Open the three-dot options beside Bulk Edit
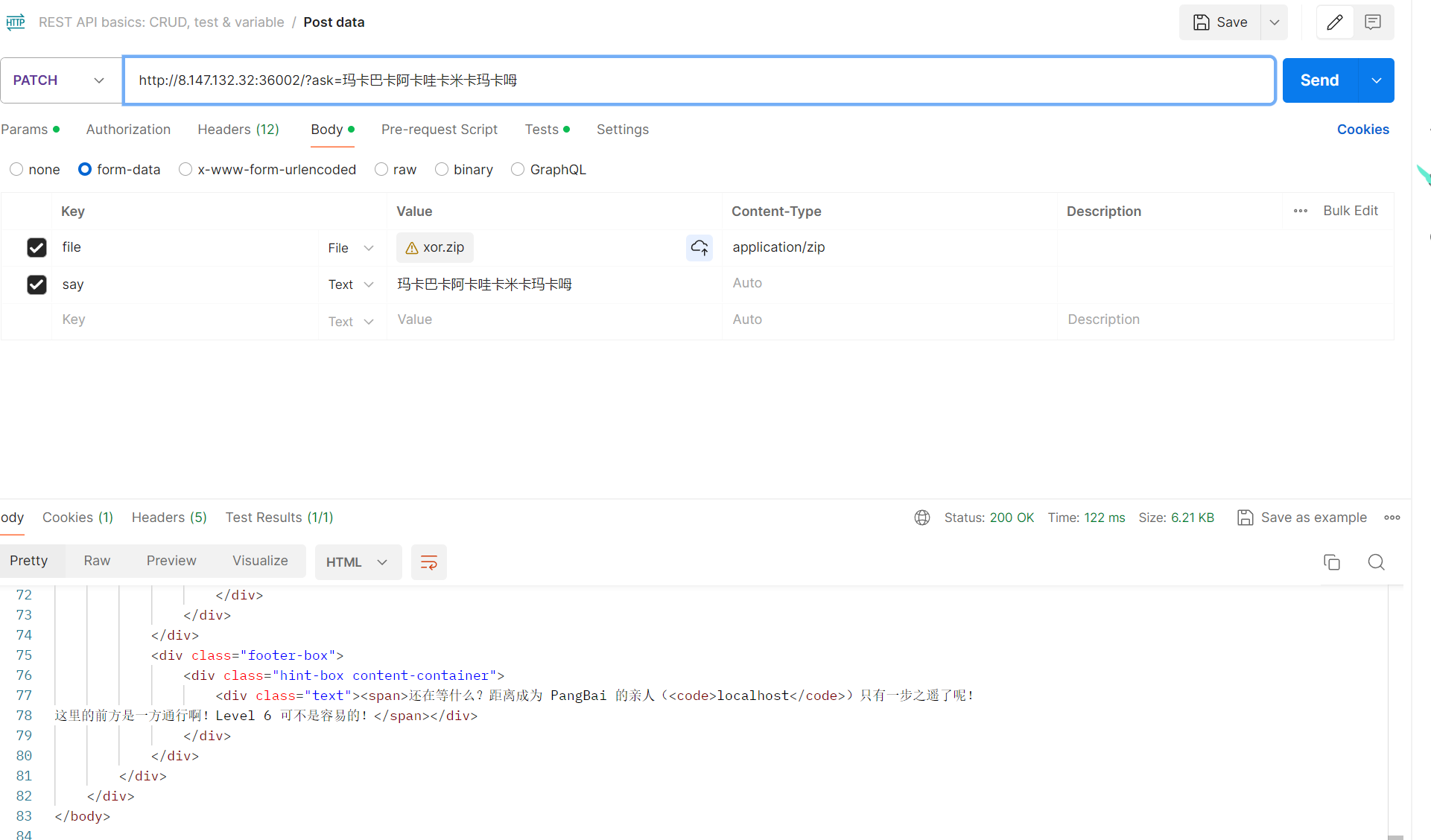 point(1301,211)
